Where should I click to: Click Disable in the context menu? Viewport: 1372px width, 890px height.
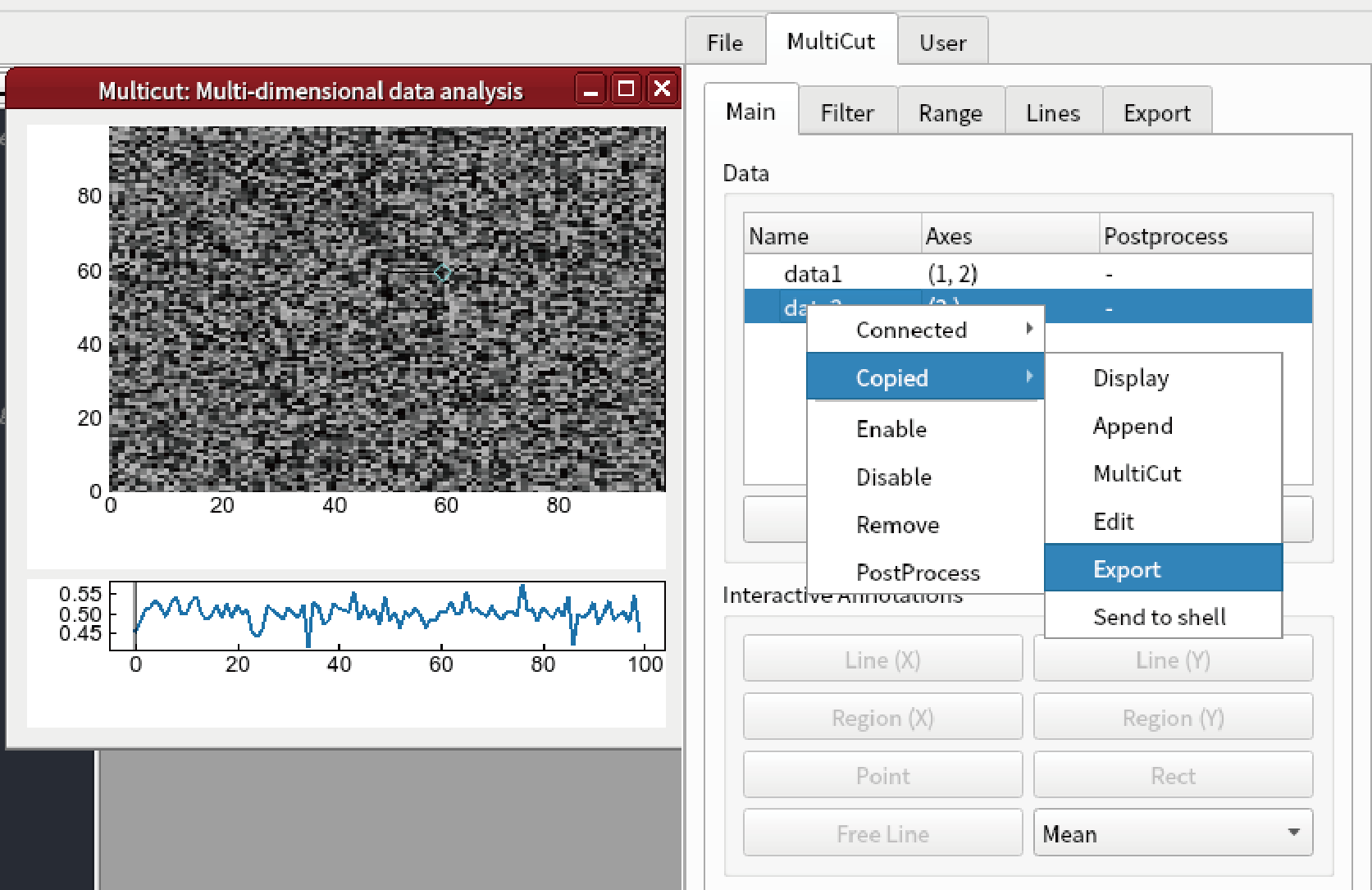coord(925,477)
